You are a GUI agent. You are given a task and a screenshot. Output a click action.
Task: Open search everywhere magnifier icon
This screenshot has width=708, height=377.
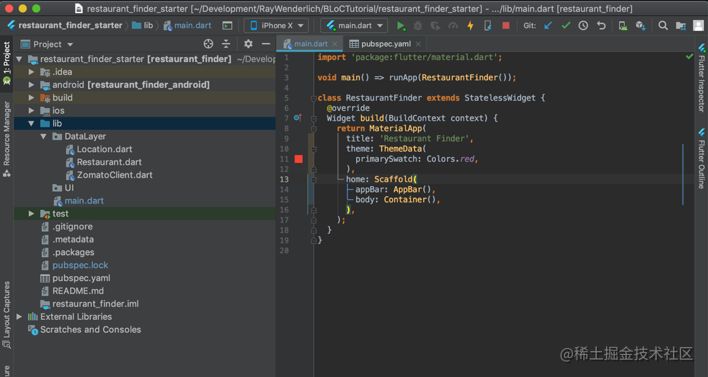(x=662, y=26)
